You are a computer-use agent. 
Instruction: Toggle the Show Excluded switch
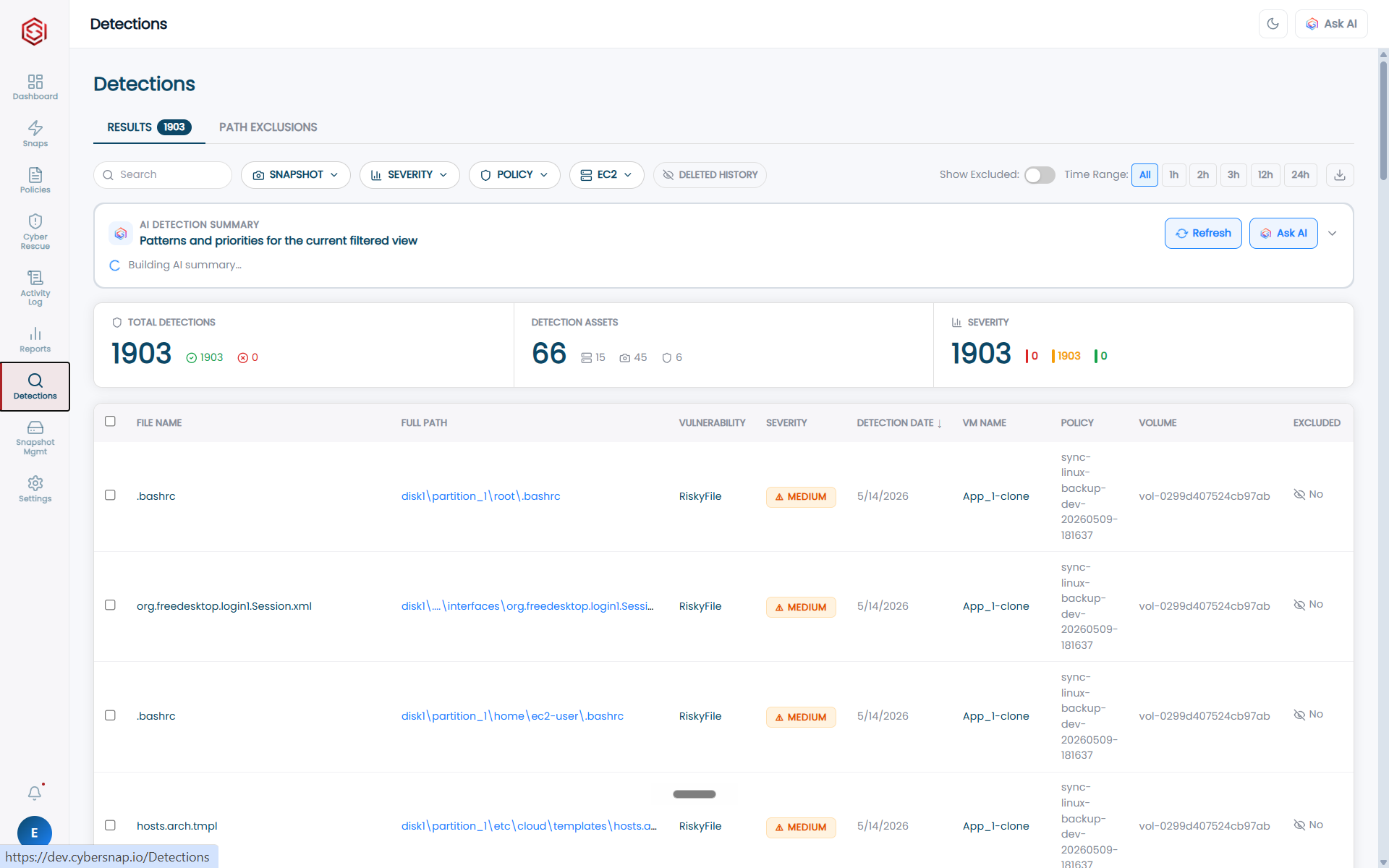(x=1040, y=175)
